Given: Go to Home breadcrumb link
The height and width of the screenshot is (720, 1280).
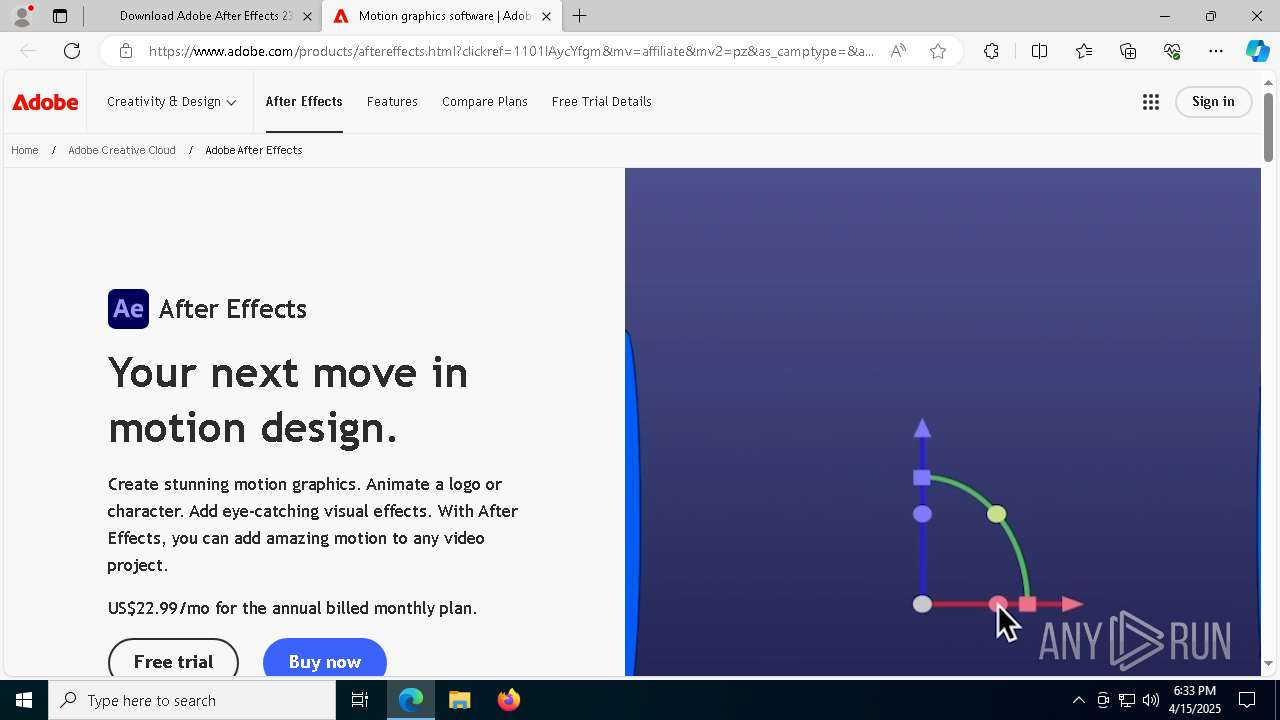Looking at the screenshot, I should click(25, 150).
